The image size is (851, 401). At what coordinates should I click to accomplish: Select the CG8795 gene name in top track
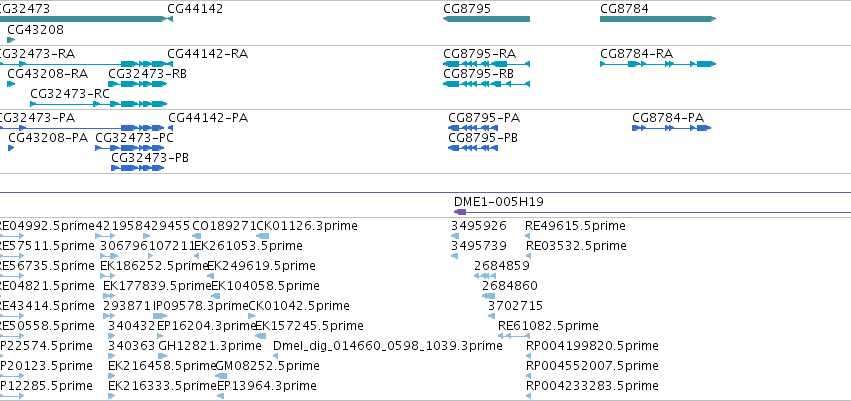467,9
